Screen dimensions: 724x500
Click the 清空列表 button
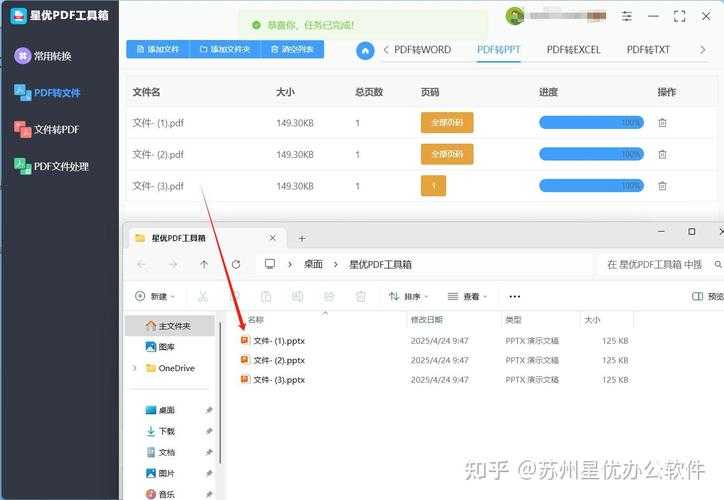[x=292, y=49]
